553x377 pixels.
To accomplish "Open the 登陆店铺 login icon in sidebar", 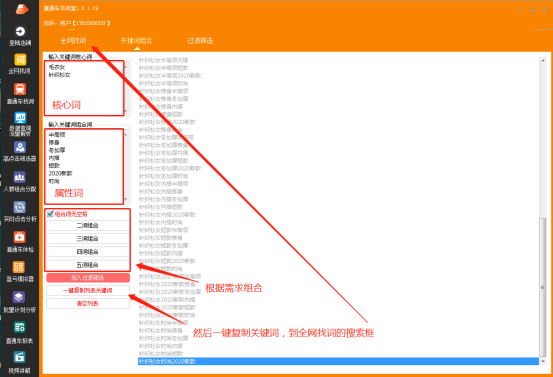I will point(20,32).
